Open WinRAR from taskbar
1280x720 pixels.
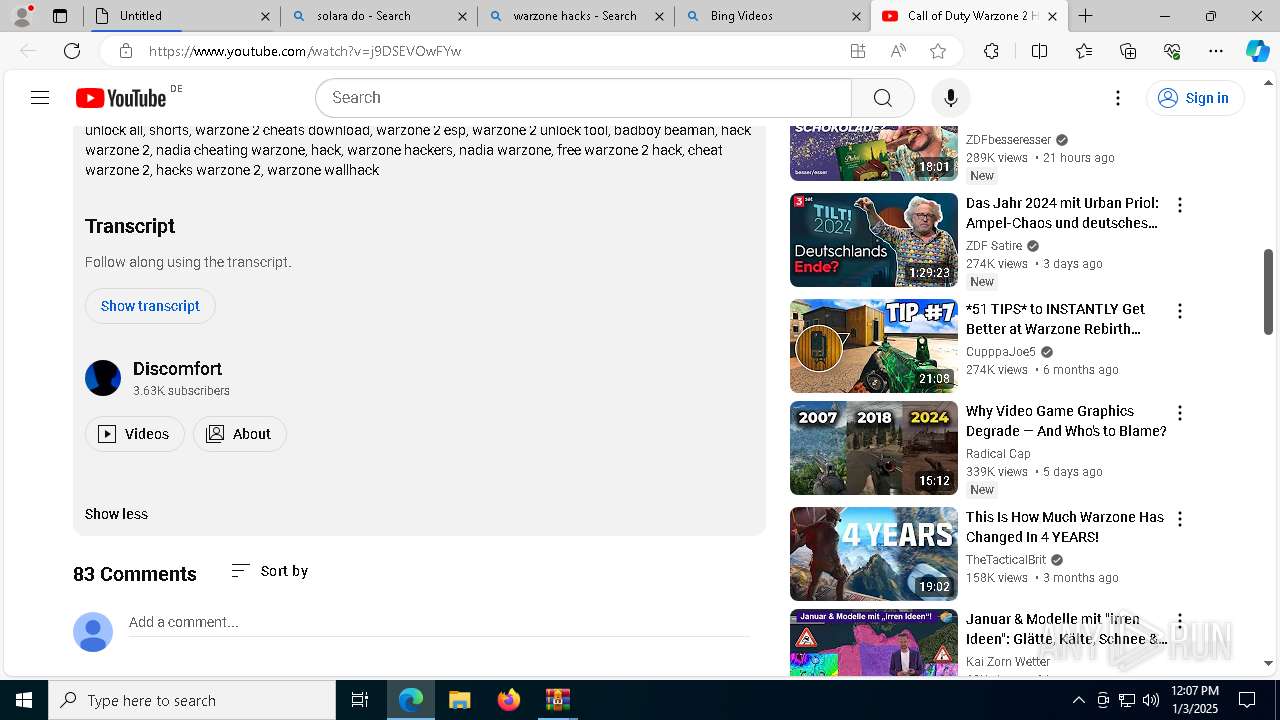557,700
